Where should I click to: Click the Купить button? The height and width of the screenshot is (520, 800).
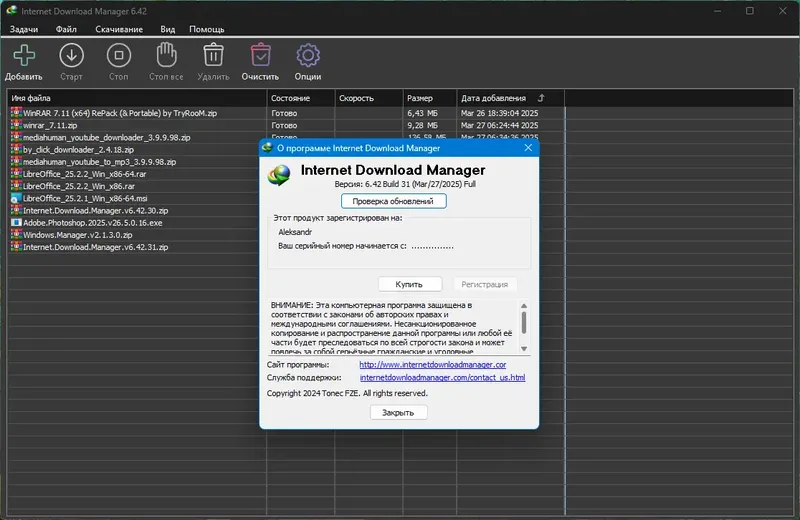pos(409,284)
